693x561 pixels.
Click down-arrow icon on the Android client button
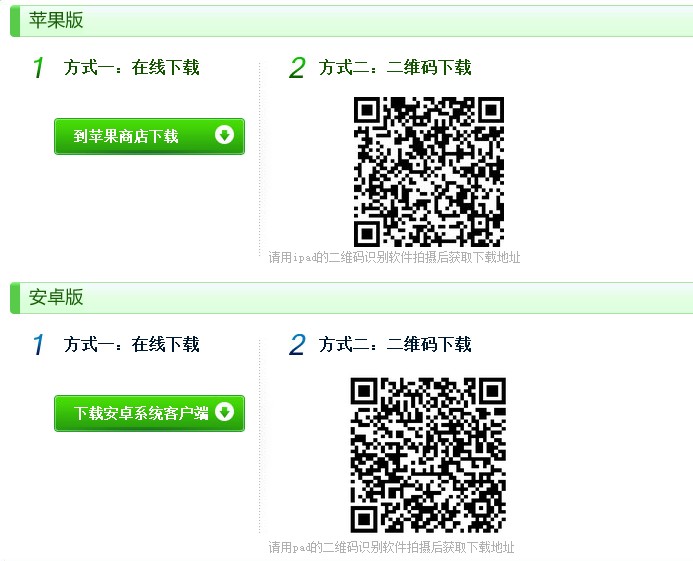[x=225, y=412]
